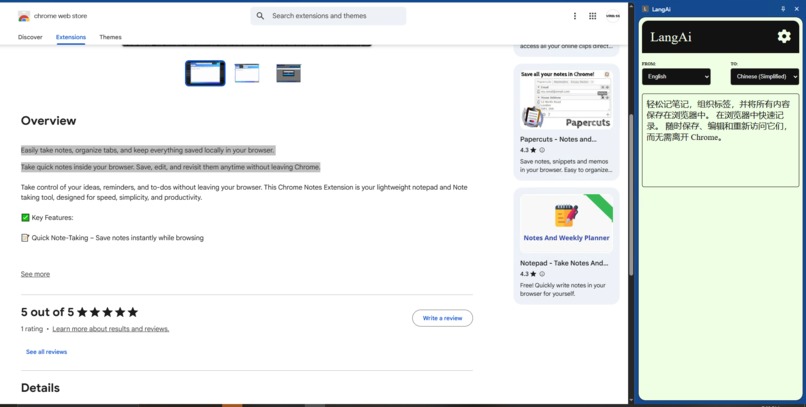Screen dimensions: 806x407
Task: Click the green checkmark before Key Features
Action: [x=25, y=217]
